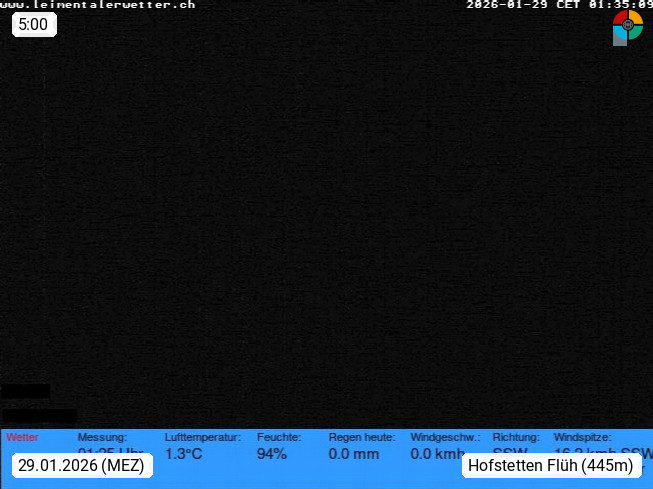Screen dimensions: 653x489
Task: Click the Windgeschw. 0.0 kmh reading
Action: pos(437,454)
